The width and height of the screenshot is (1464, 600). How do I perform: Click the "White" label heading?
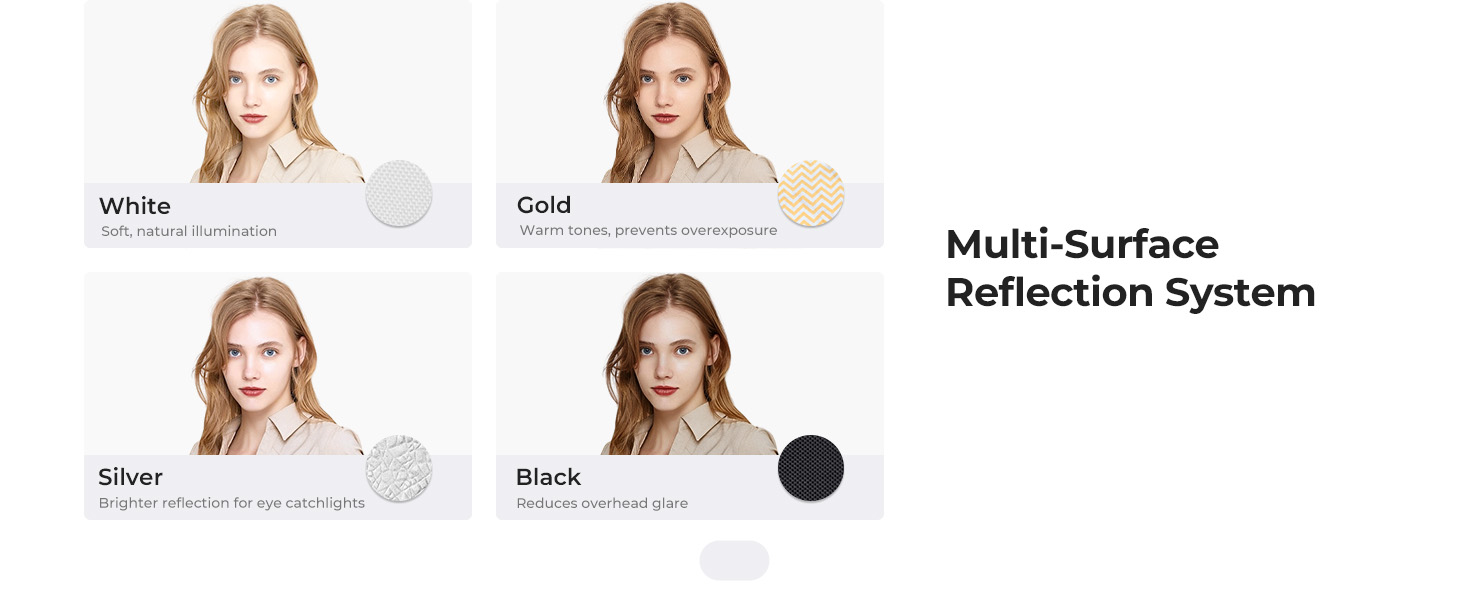click(135, 207)
